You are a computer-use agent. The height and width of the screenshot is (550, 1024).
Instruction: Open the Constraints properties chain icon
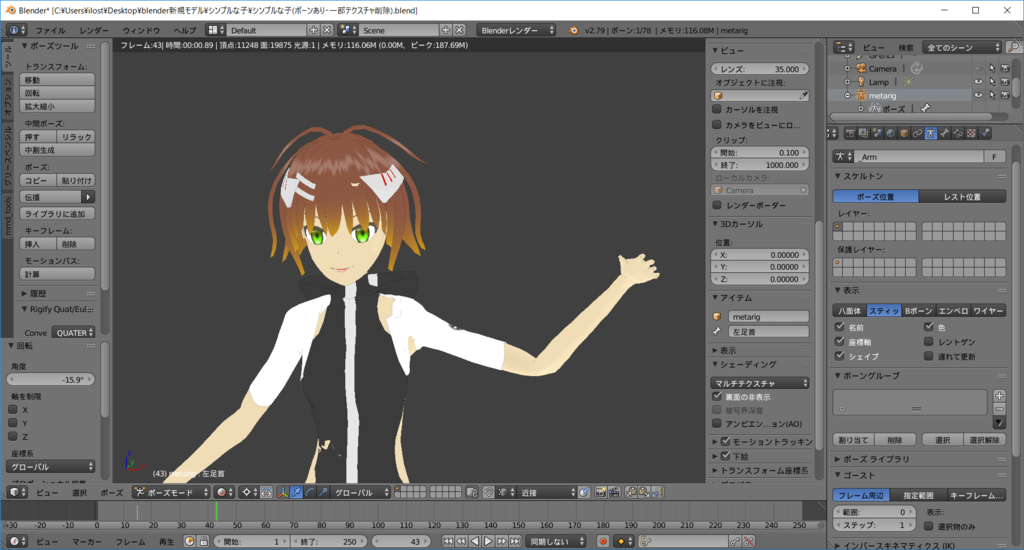pyautogui.click(x=918, y=133)
